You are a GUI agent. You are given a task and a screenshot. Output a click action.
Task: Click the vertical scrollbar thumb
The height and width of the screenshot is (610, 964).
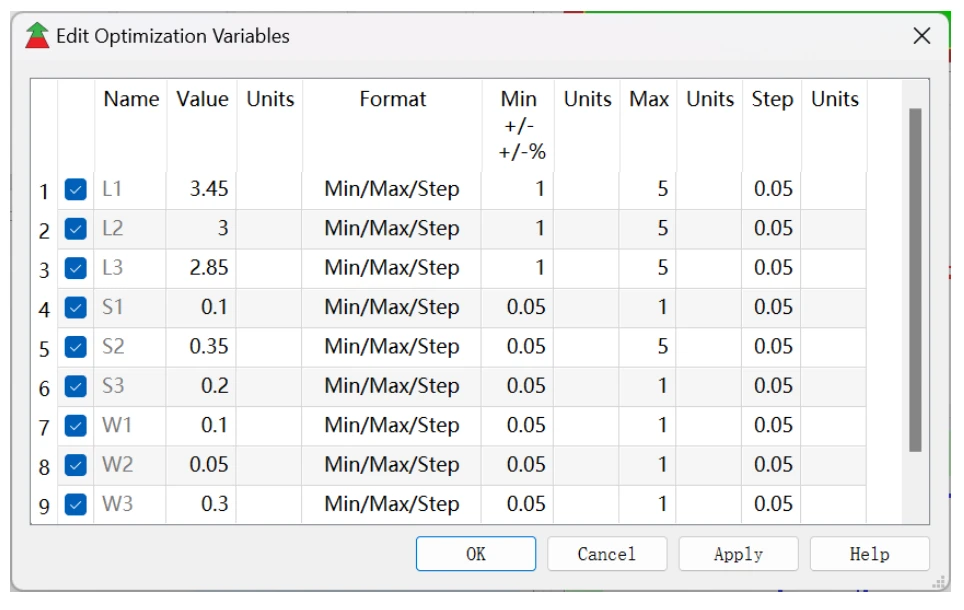(x=914, y=280)
